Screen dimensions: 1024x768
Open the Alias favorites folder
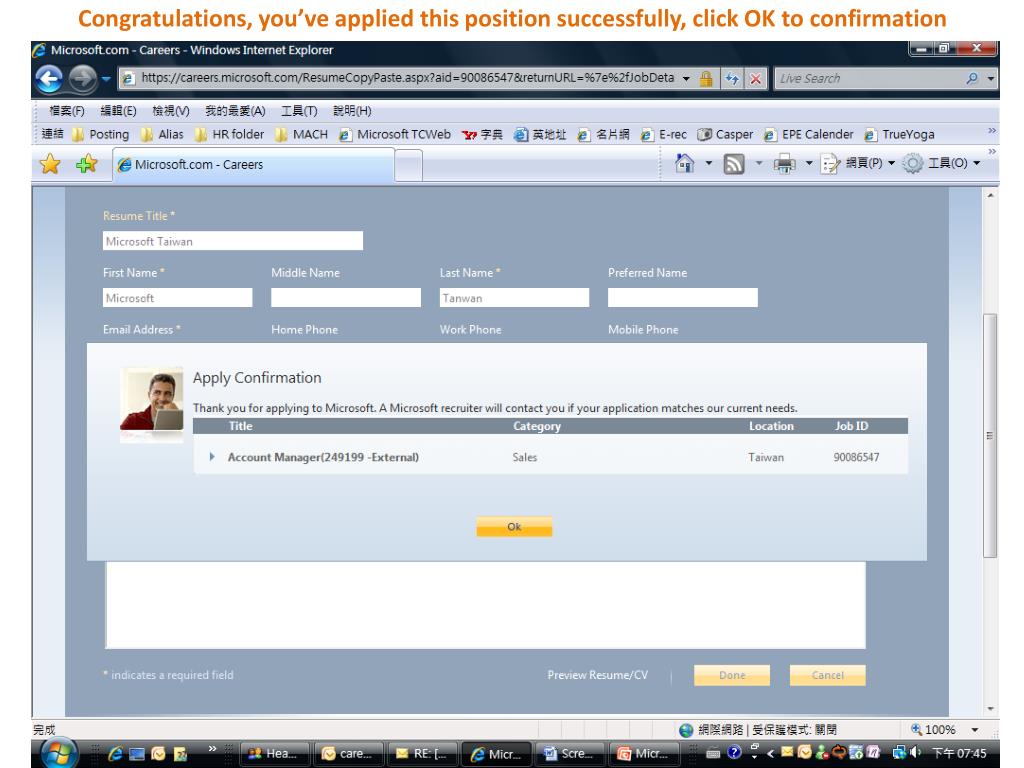(162, 135)
